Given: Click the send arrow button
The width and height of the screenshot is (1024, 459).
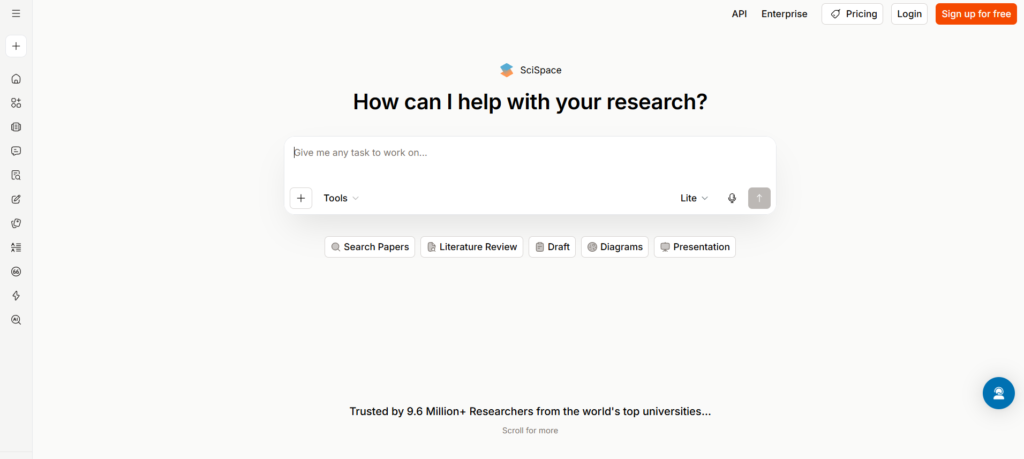Looking at the screenshot, I should point(759,198).
